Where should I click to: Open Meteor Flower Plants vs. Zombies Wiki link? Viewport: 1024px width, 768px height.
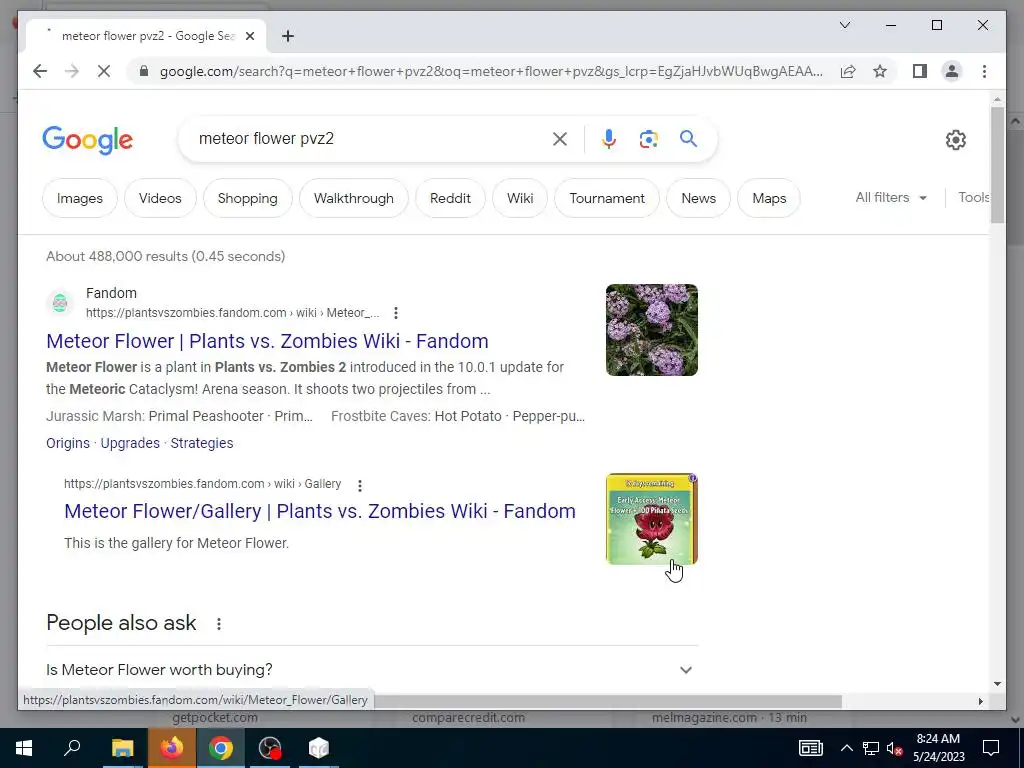tap(267, 341)
